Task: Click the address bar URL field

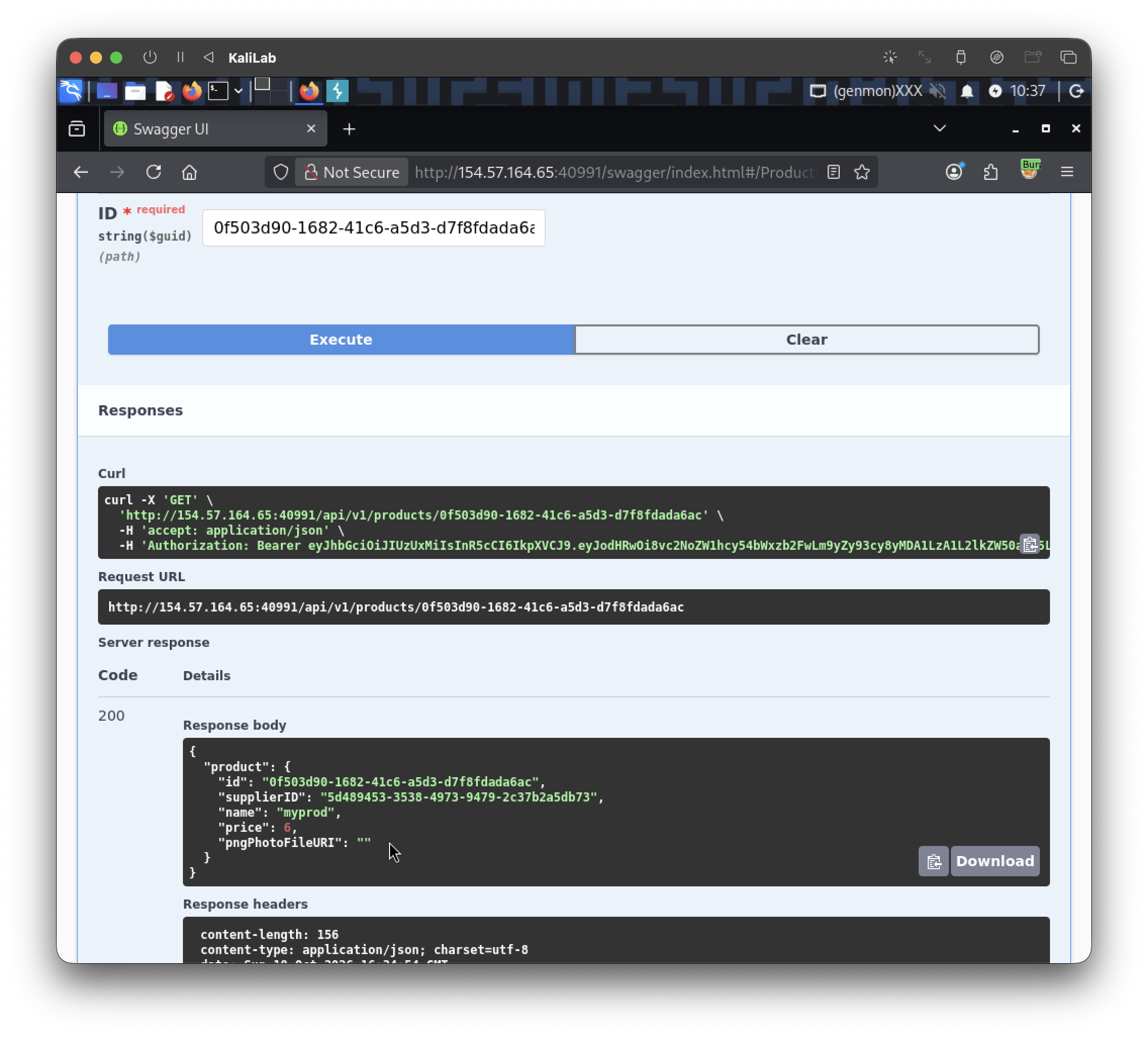Action: pos(615,172)
